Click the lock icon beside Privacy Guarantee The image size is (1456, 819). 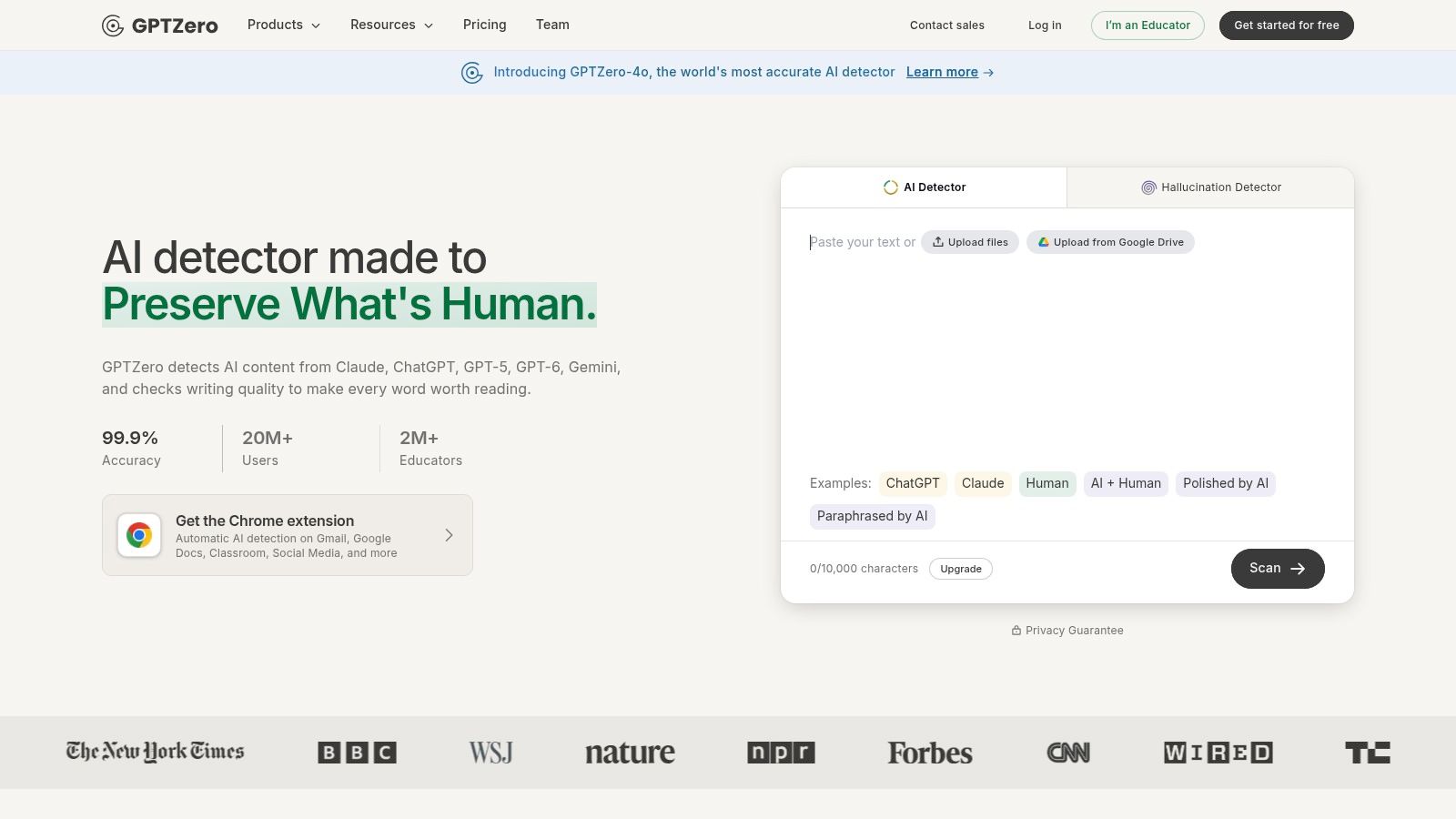[1016, 631]
